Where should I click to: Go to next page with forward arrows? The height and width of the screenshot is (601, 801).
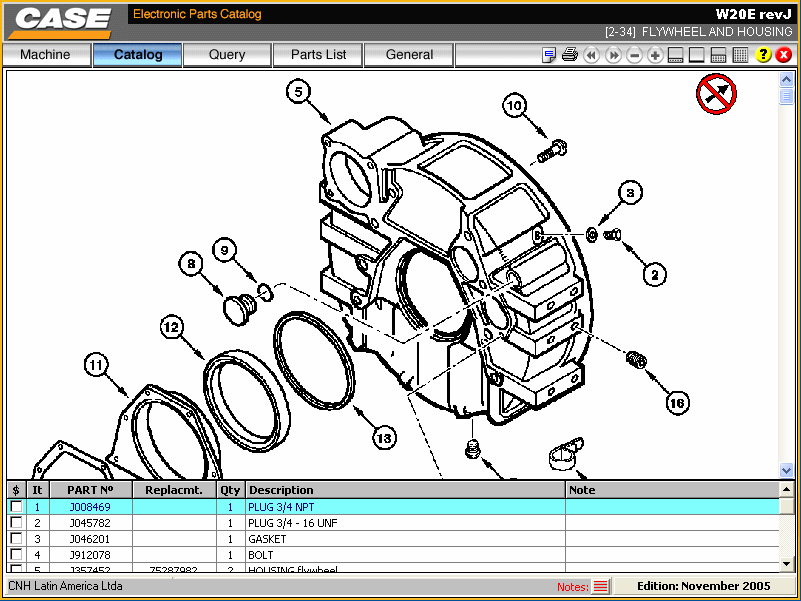(613, 55)
